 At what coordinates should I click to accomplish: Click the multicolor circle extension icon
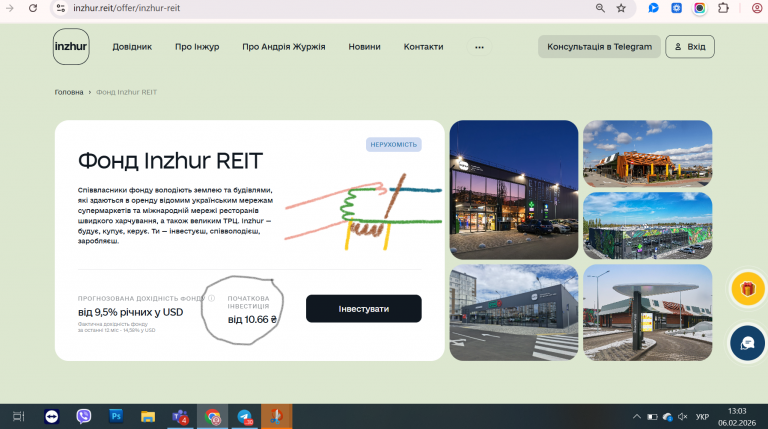699,8
